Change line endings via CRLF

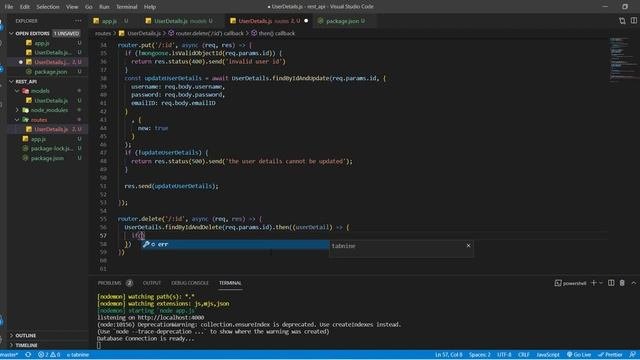[x=524, y=355]
